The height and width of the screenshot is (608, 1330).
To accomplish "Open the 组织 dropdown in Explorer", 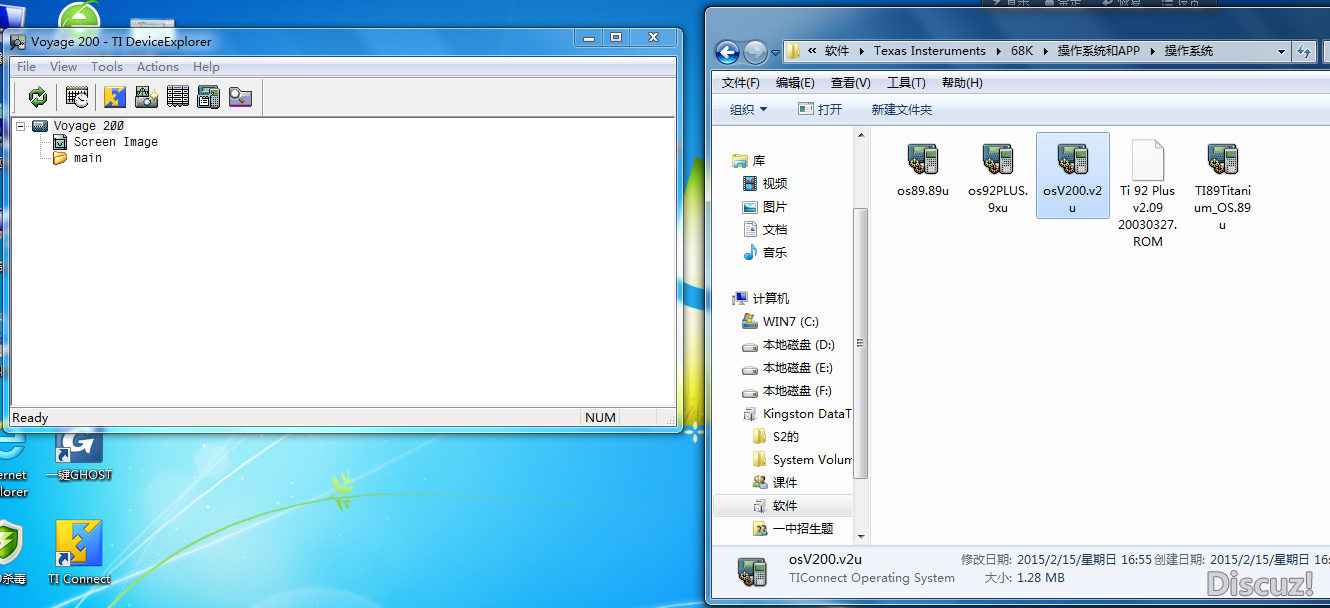I will [749, 110].
